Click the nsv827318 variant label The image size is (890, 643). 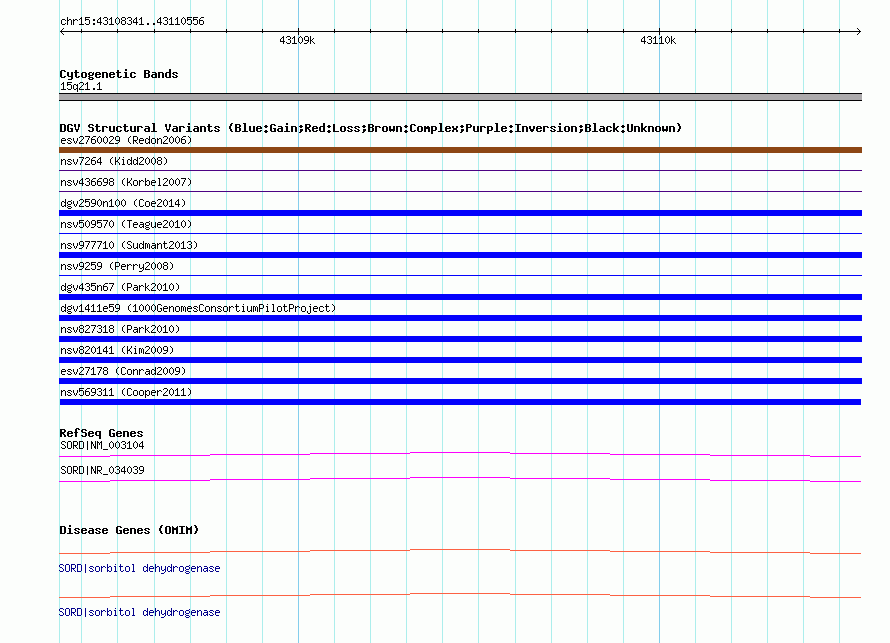pos(120,329)
